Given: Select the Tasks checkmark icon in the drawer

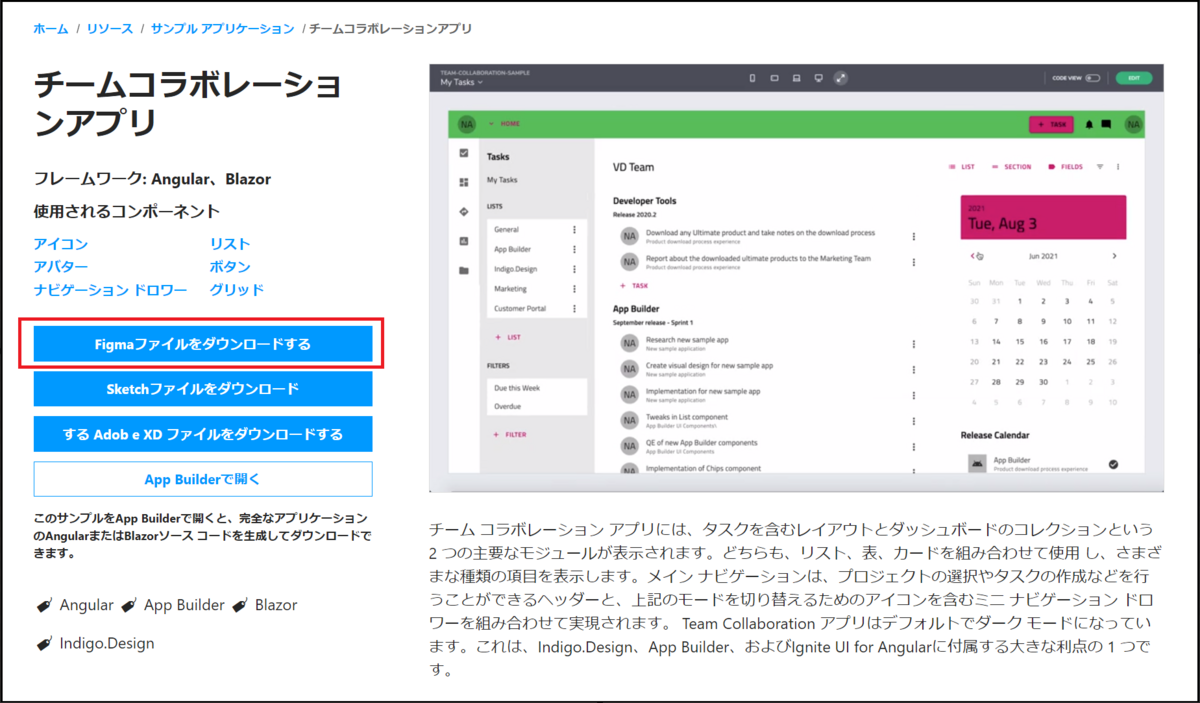Looking at the screenshot, I should click(x=463, y=152).
